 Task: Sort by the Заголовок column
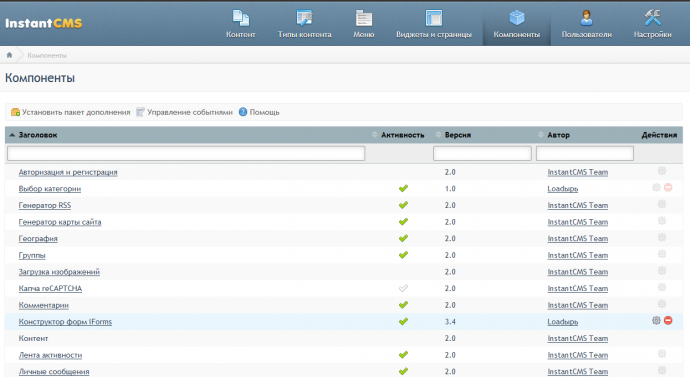[37, 135]
